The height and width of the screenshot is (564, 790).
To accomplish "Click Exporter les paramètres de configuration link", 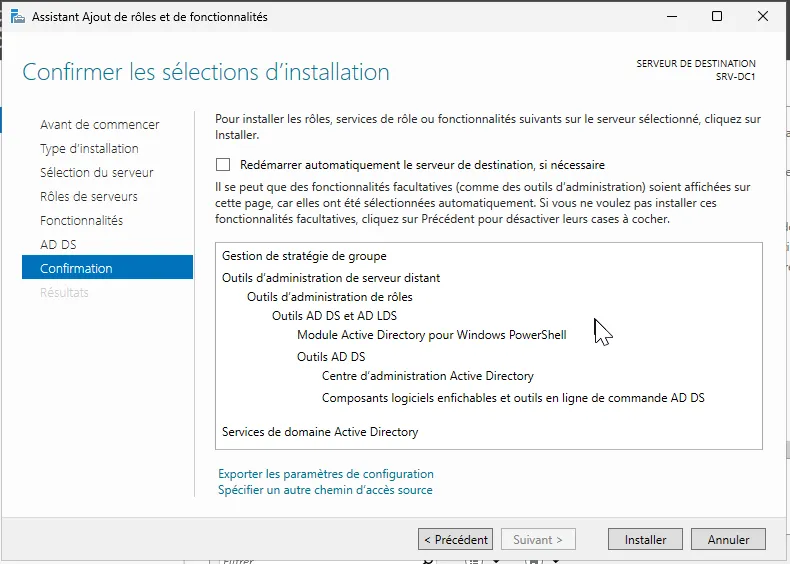I will coord(326,474).
